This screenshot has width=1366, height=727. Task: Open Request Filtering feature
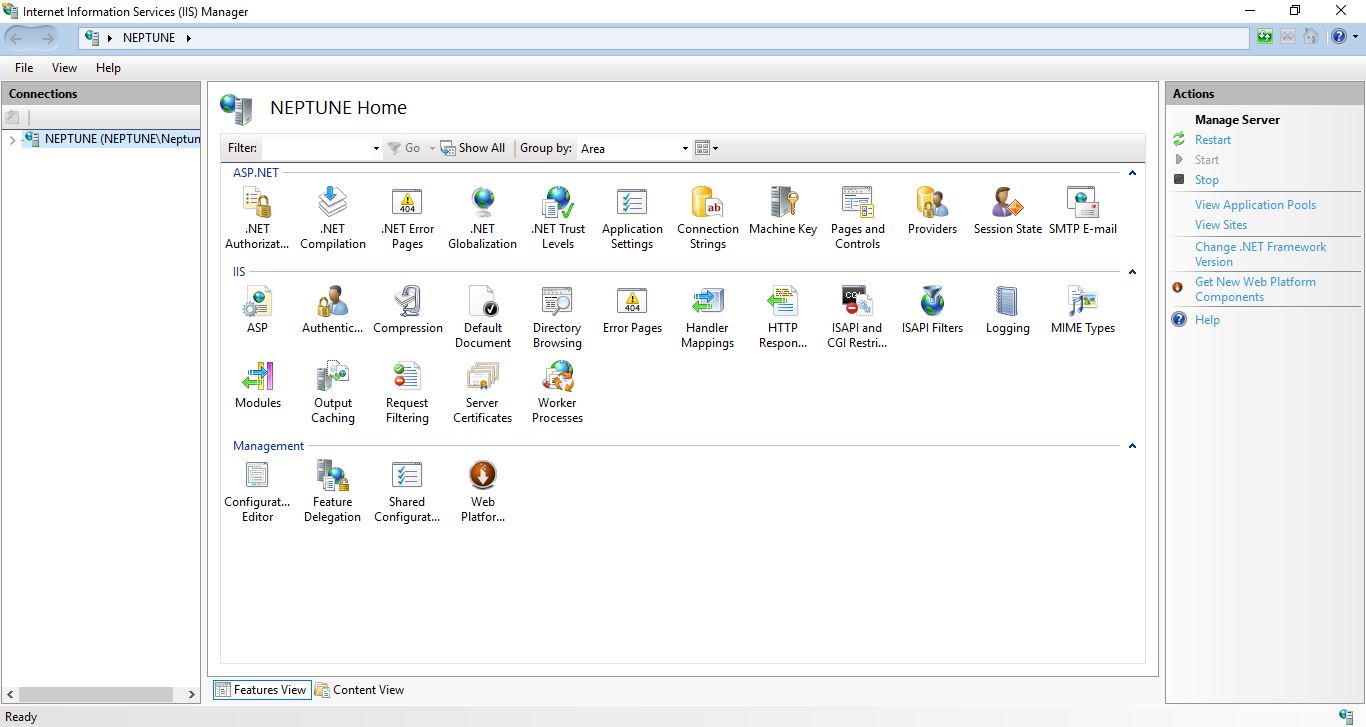(x=407, y=392)
